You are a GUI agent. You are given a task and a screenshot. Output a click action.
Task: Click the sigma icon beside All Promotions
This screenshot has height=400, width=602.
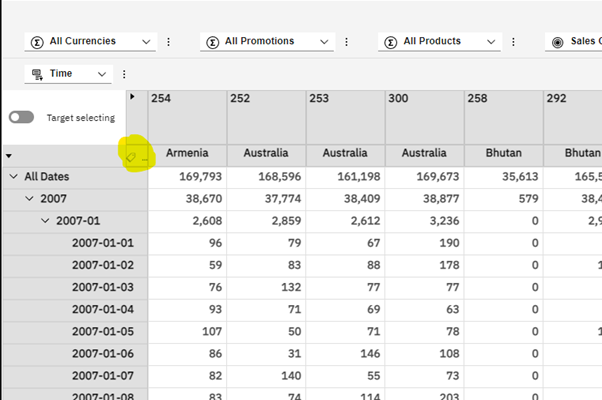(x=212, y=42)
